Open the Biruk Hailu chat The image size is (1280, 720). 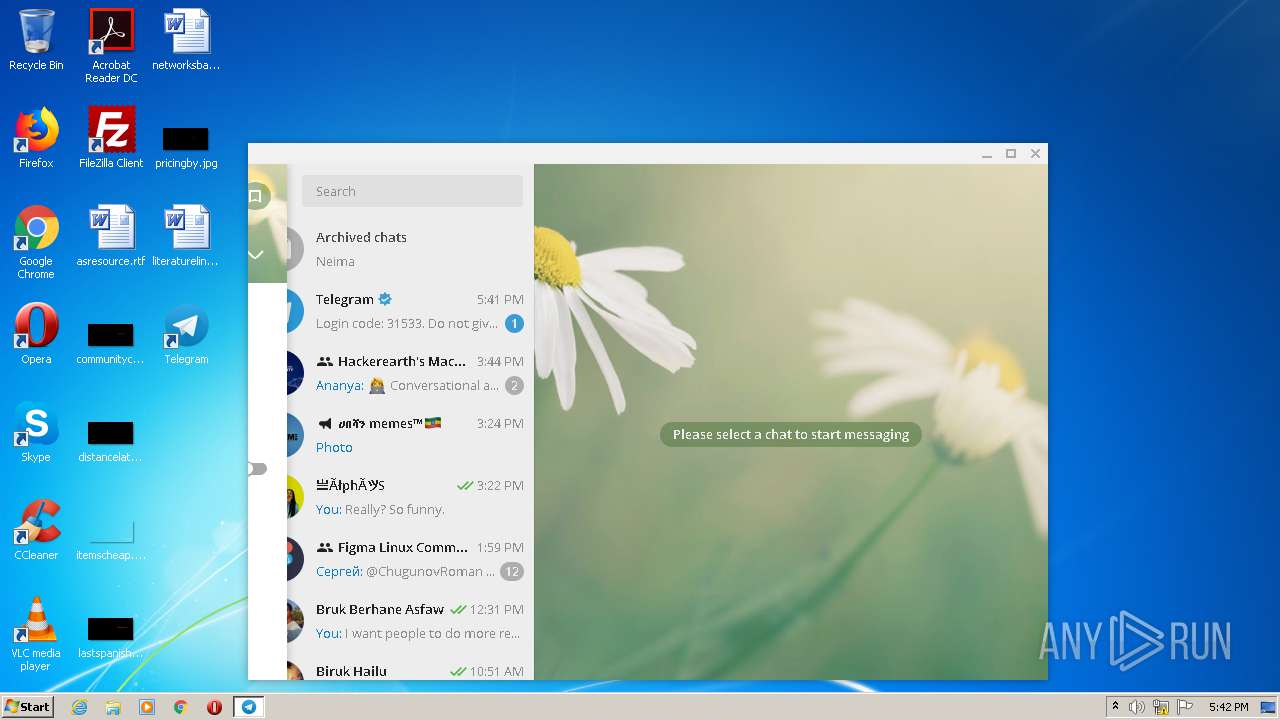(410, 667)
